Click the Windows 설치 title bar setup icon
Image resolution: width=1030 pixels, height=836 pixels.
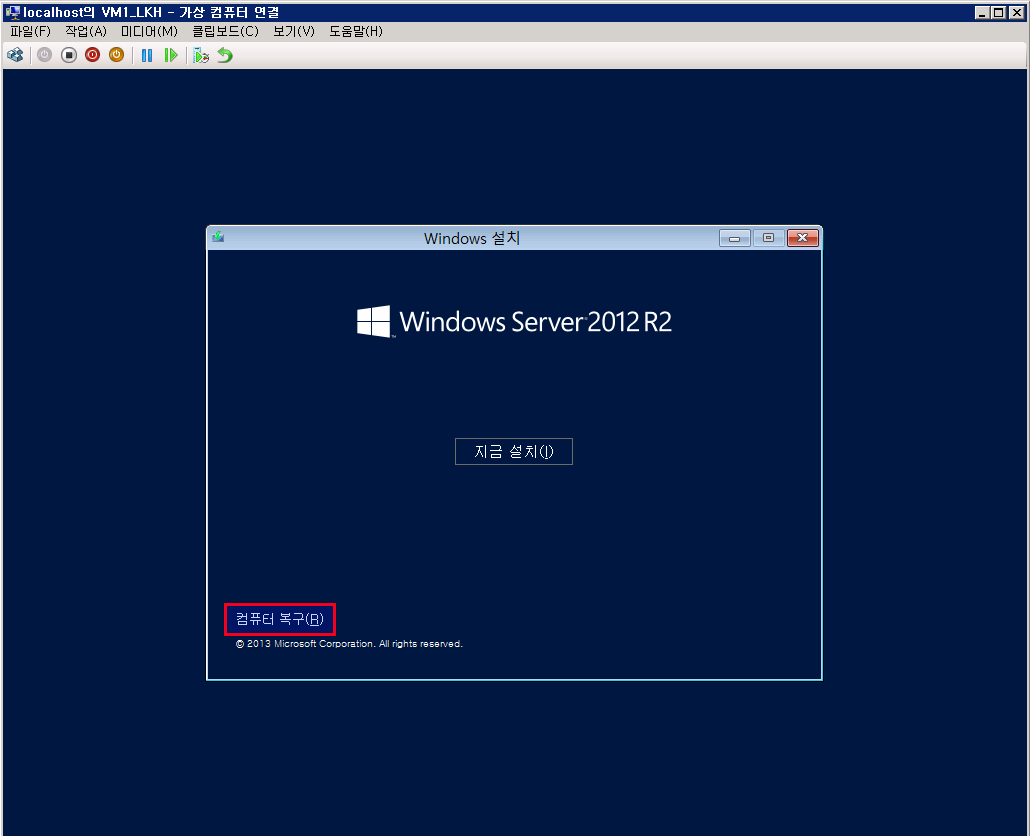(x=219, y=237)
